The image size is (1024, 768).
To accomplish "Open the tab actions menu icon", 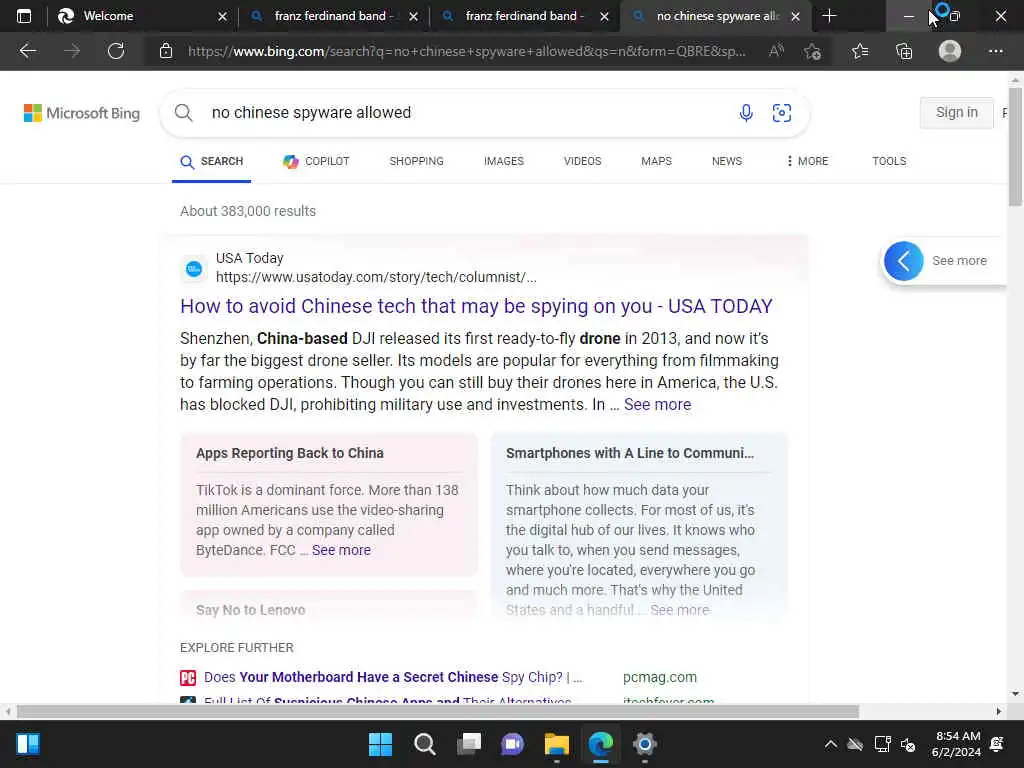I will pyautogui.click(x=24, y=16).
